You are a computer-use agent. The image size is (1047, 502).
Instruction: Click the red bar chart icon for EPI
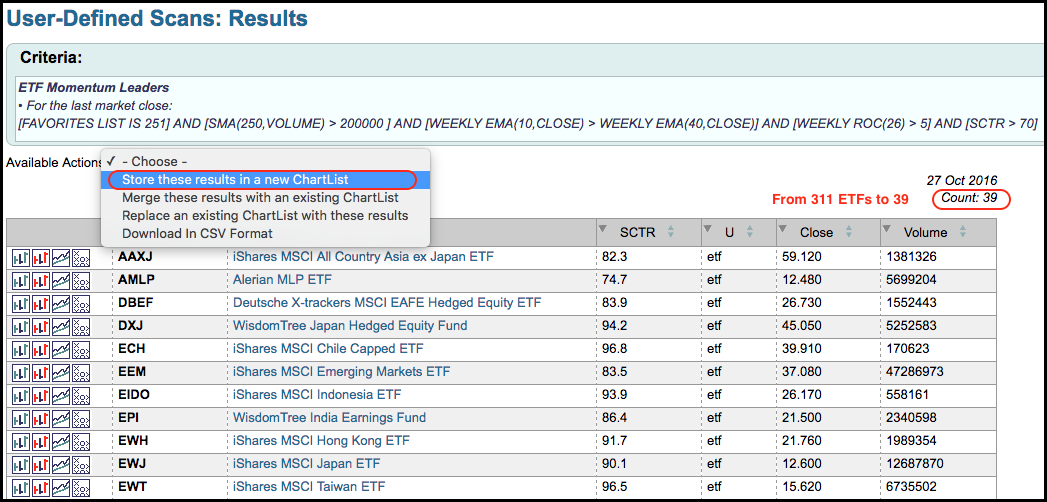click(41, 419)
